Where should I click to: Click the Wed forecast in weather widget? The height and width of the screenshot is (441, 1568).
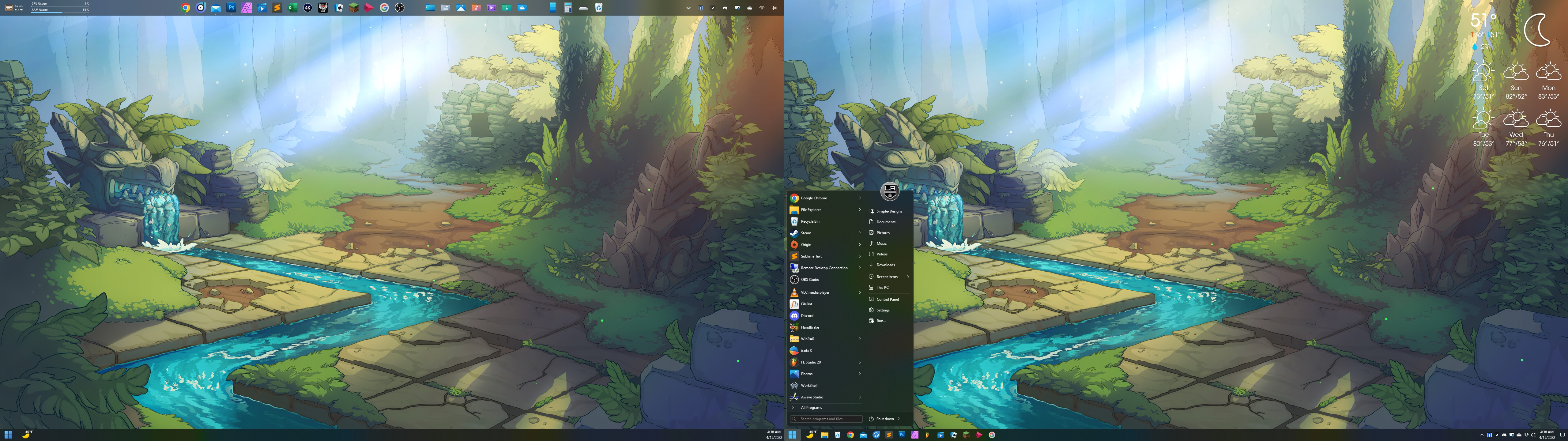point(1516,127)
